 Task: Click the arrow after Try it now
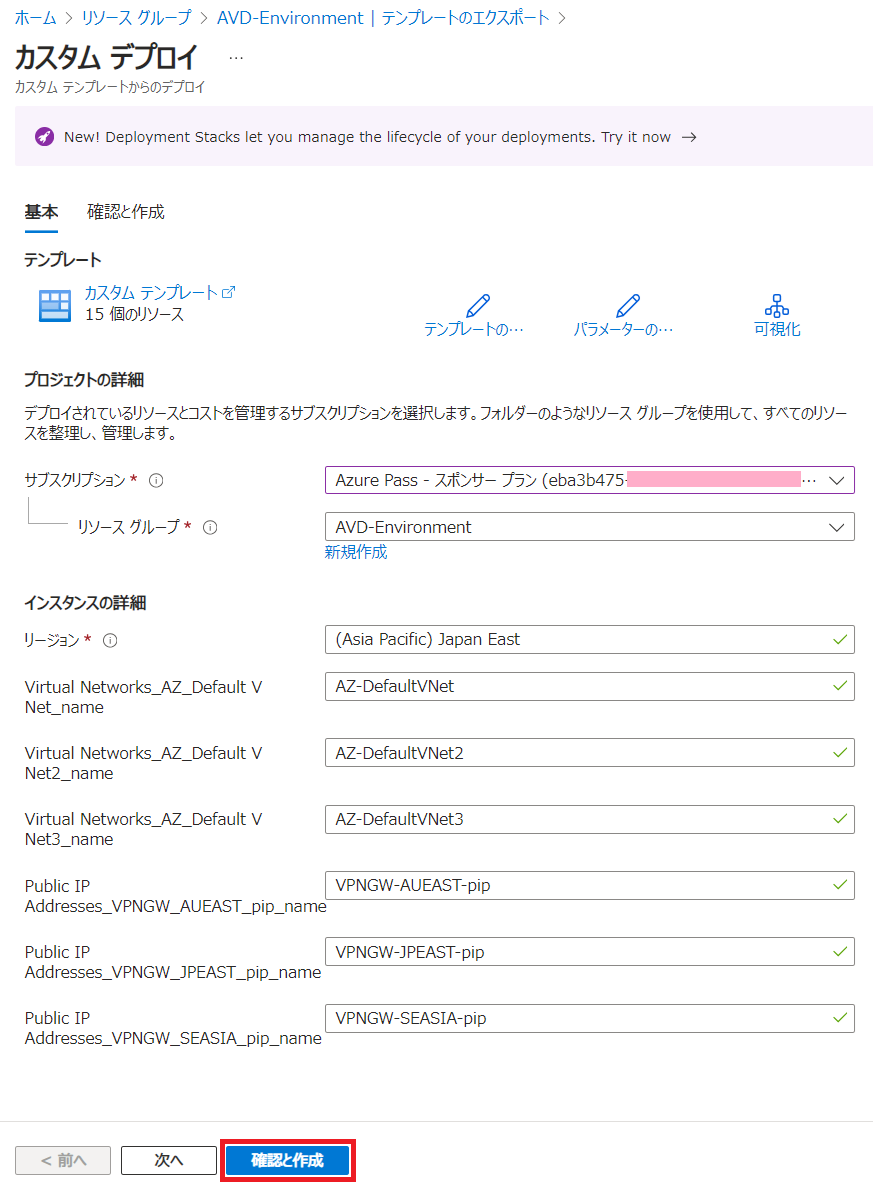[x=689, y=137]
